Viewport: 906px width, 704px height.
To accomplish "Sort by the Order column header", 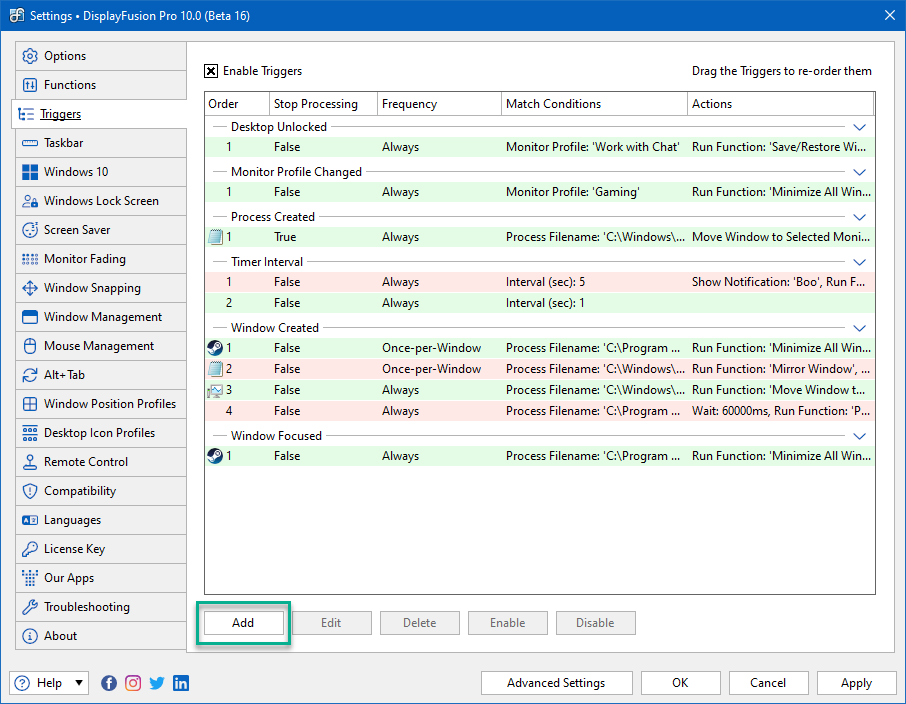I will pos(237,104).
